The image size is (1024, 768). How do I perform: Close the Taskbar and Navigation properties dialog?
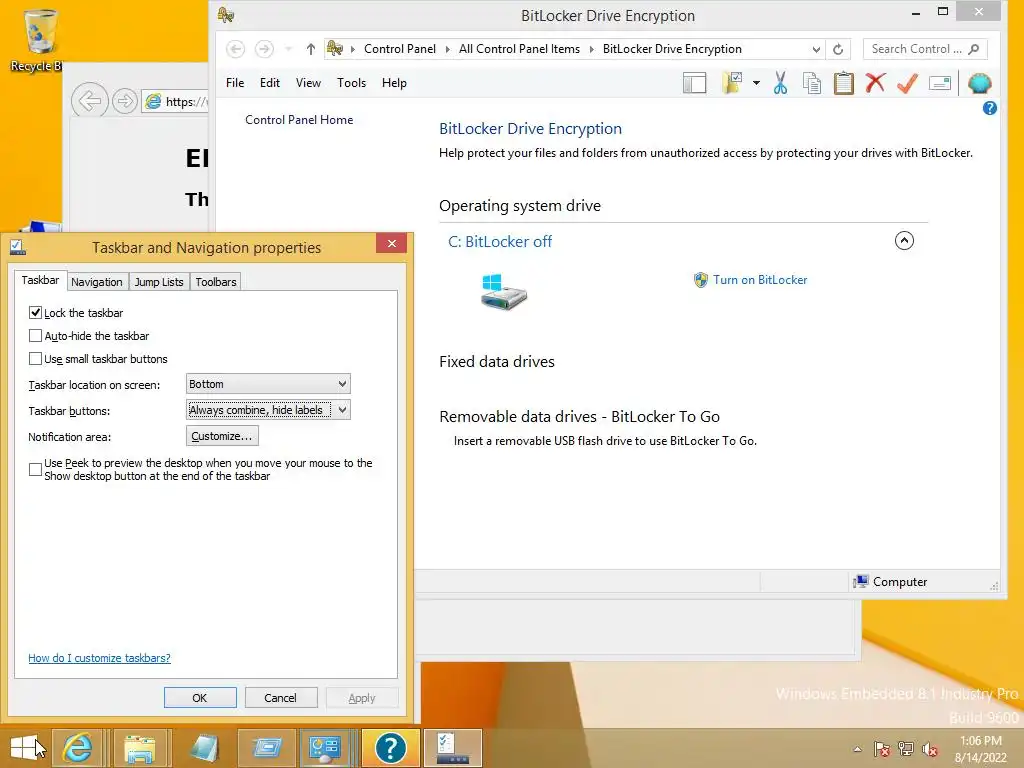391,244
